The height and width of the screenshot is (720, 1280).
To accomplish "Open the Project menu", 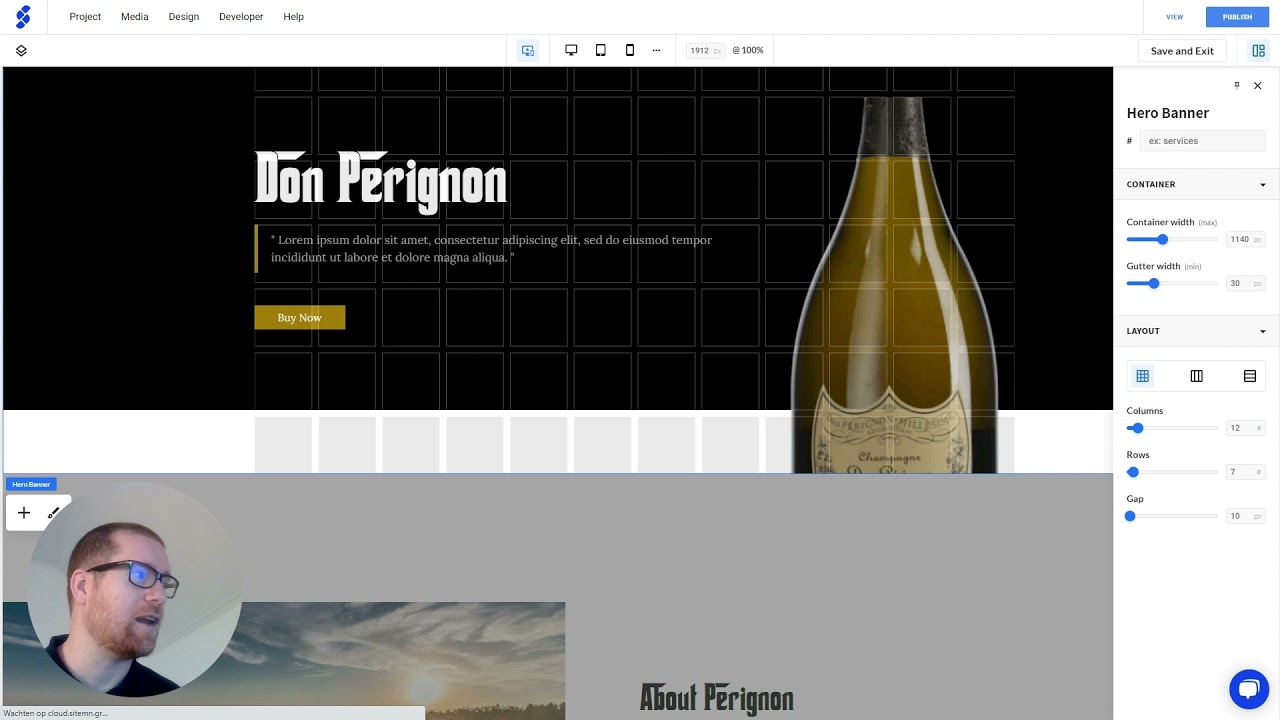I will coord(85,17).
